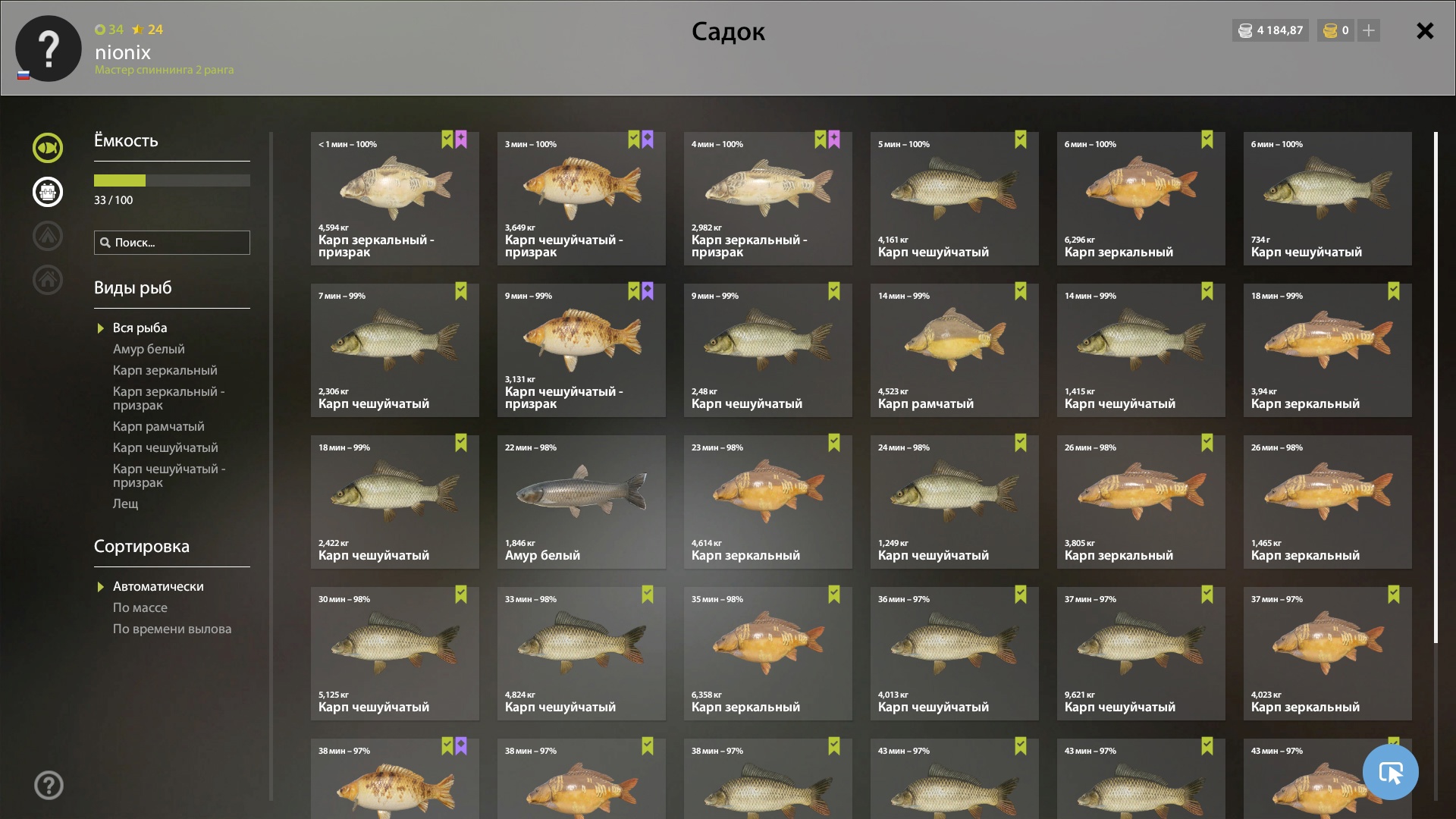
Task: Select the home base sidebar icon
Action: point(47,280)
